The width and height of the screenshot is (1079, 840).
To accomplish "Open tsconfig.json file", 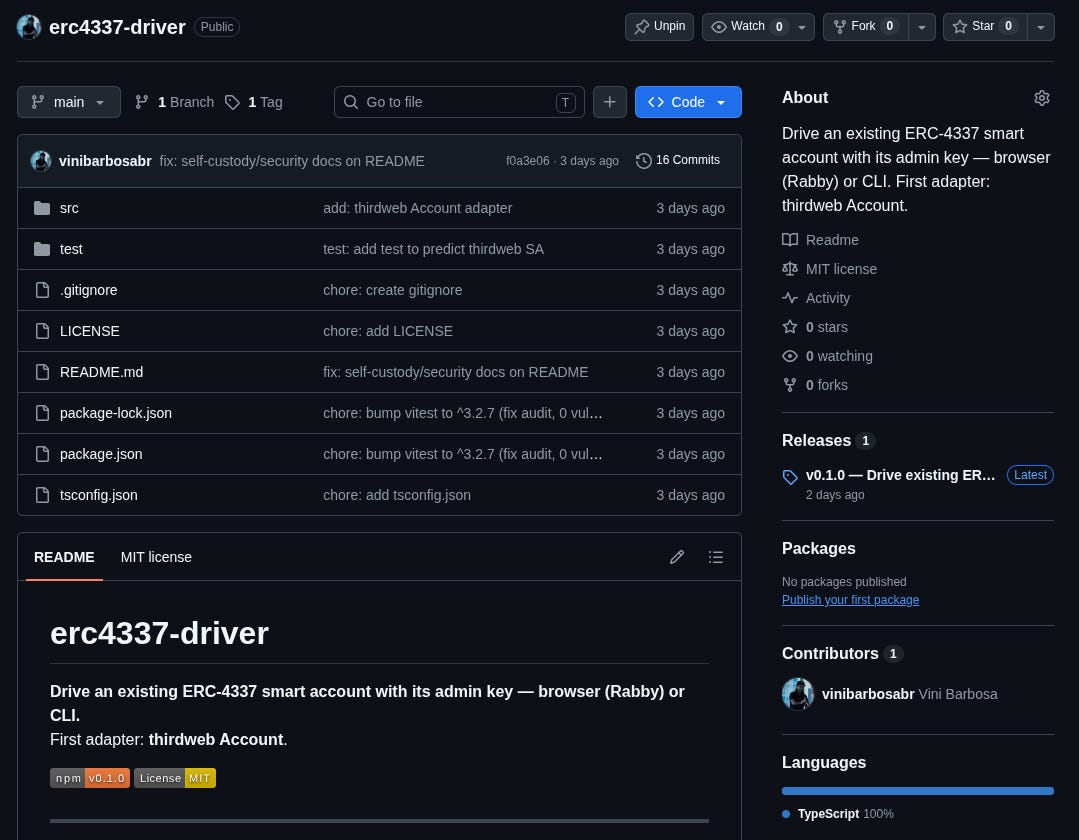I will (98, 495).
